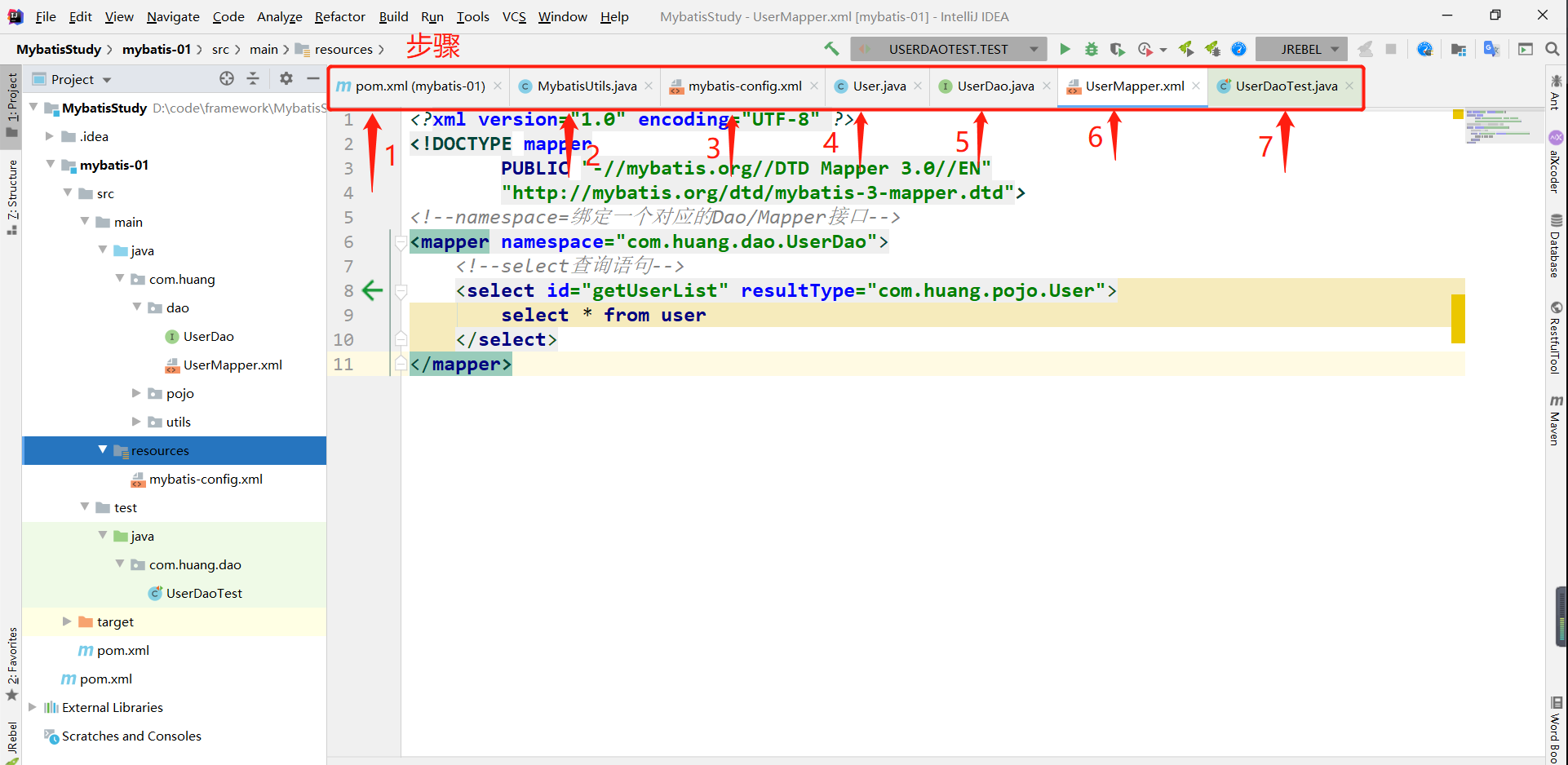Open the Ant side panel
The width and height of the screenshot is (1568, 765).
1556,91
